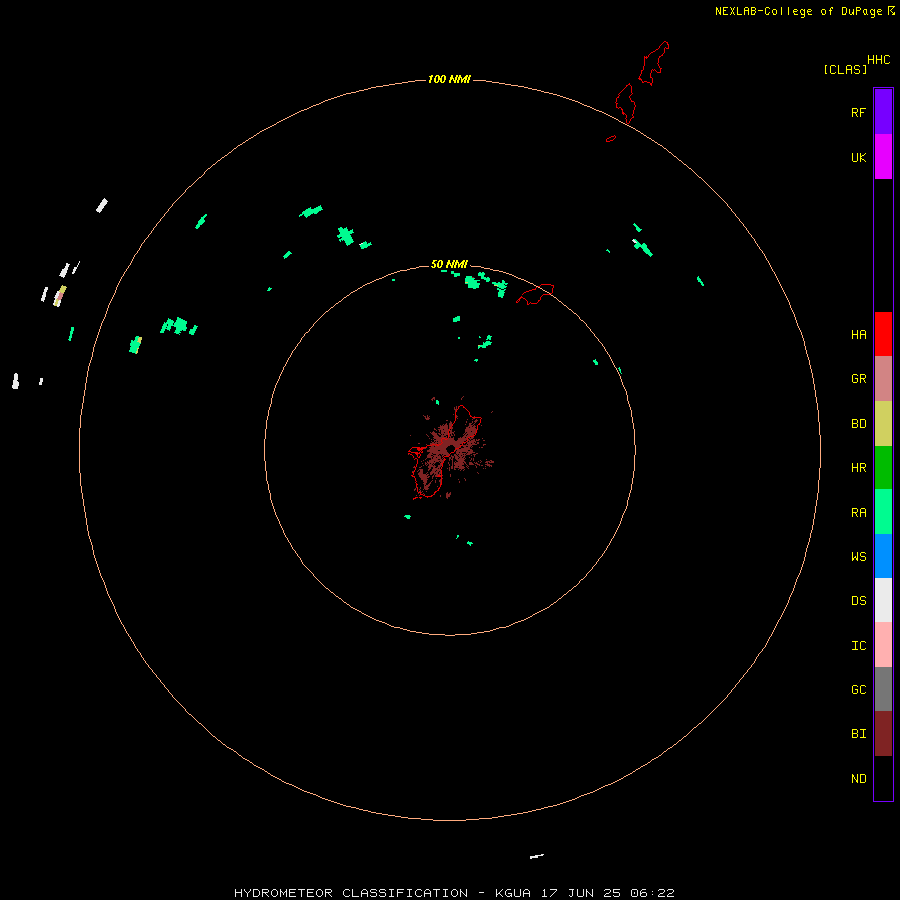The image size is (900, 900).
Task: Click the IC legend label
Action: 858,645
